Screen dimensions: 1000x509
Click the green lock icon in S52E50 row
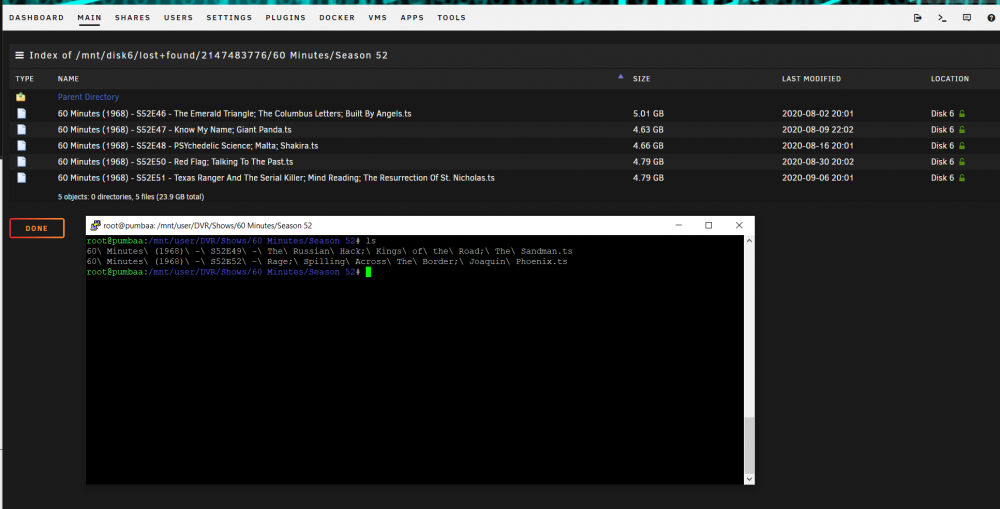[962, 161]
